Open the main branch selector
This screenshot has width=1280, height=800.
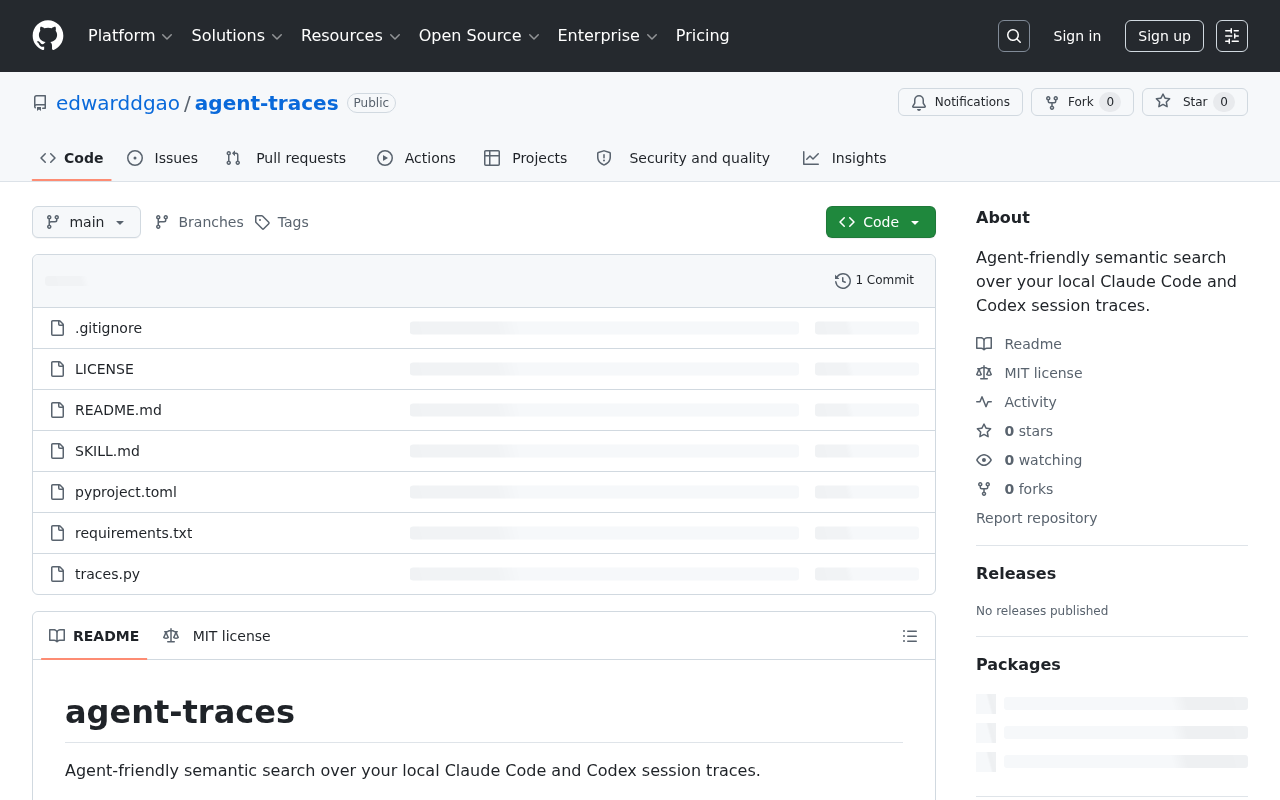[86, 222]
